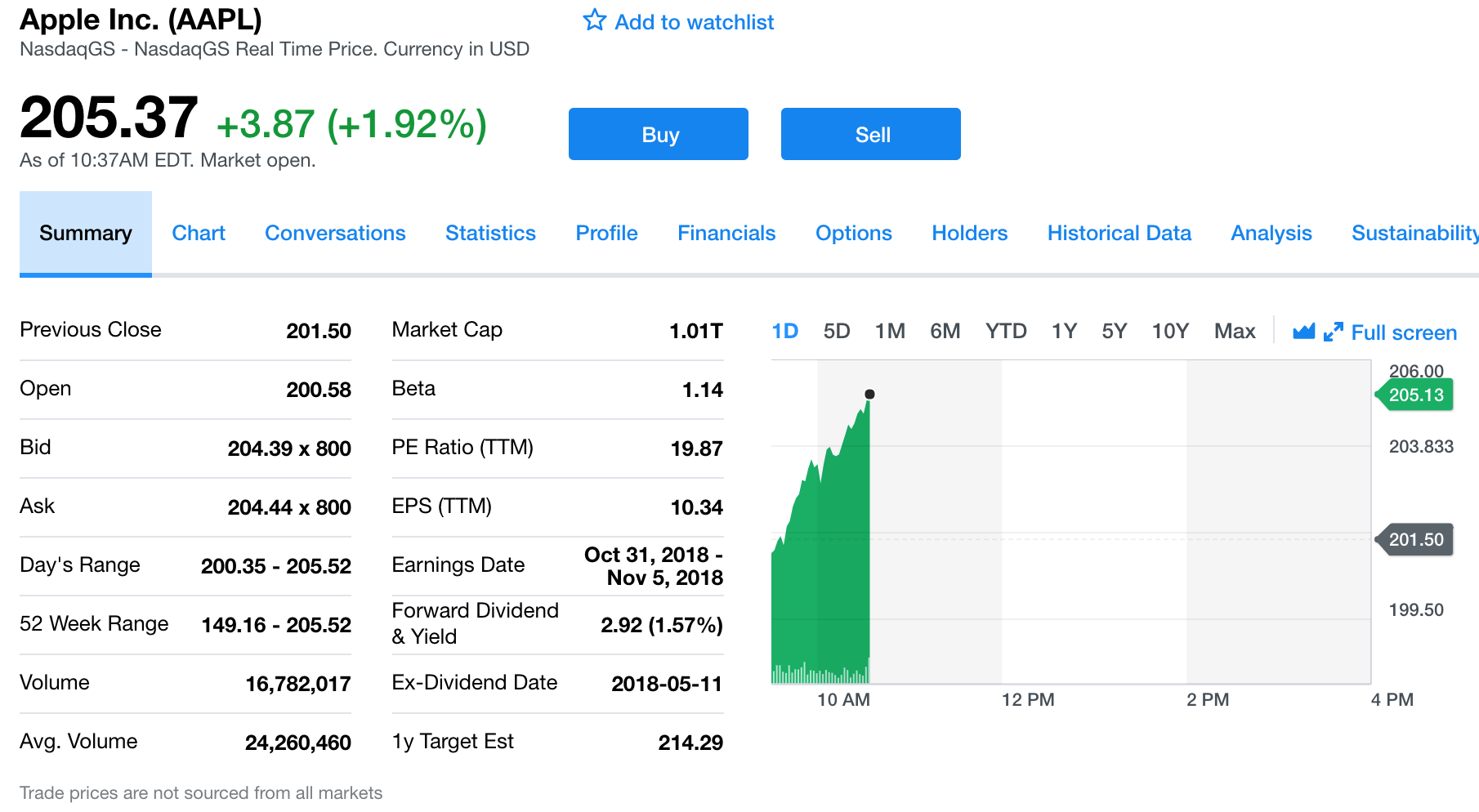Click the Add to watchlist star icon
1479x812 pixels.
(595, 20)
